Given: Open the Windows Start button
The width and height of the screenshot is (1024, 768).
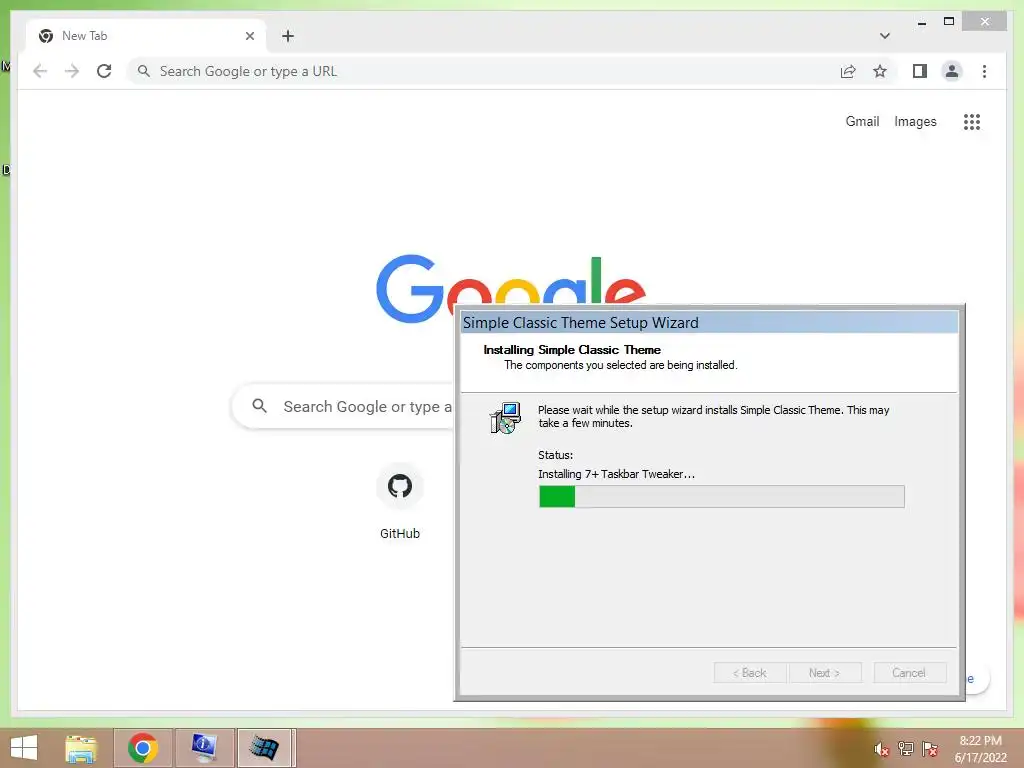Looking at the screenshot, I should pos(24,748).
